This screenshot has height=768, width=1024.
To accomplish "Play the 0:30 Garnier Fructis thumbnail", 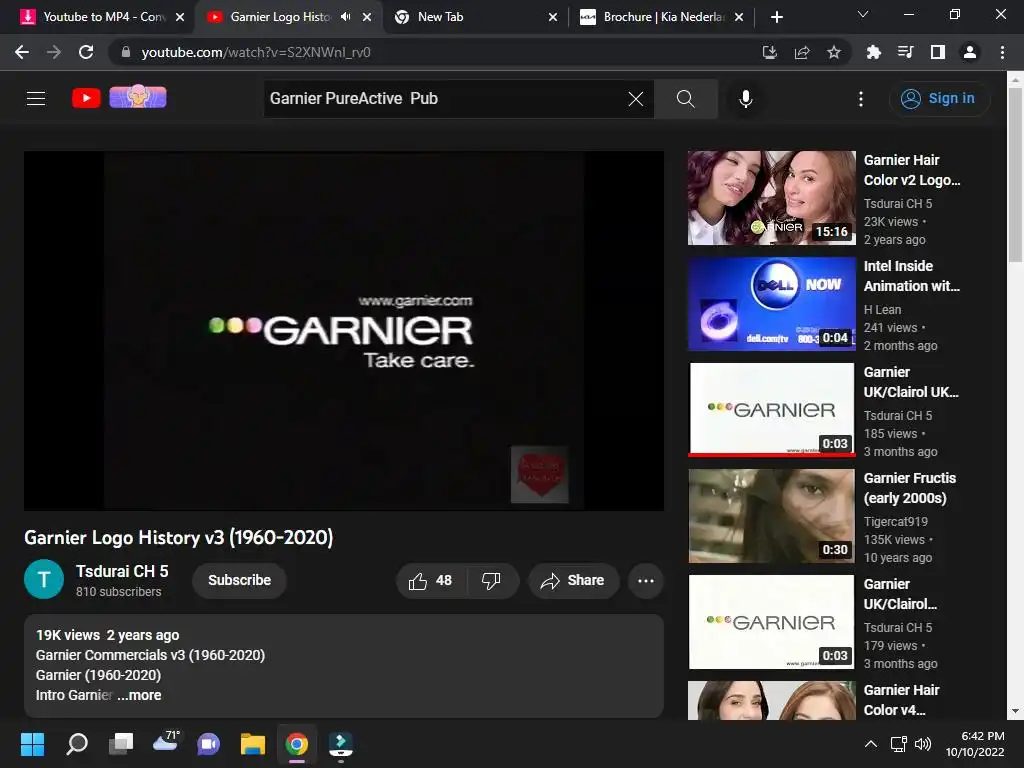I will click(771, 516).
